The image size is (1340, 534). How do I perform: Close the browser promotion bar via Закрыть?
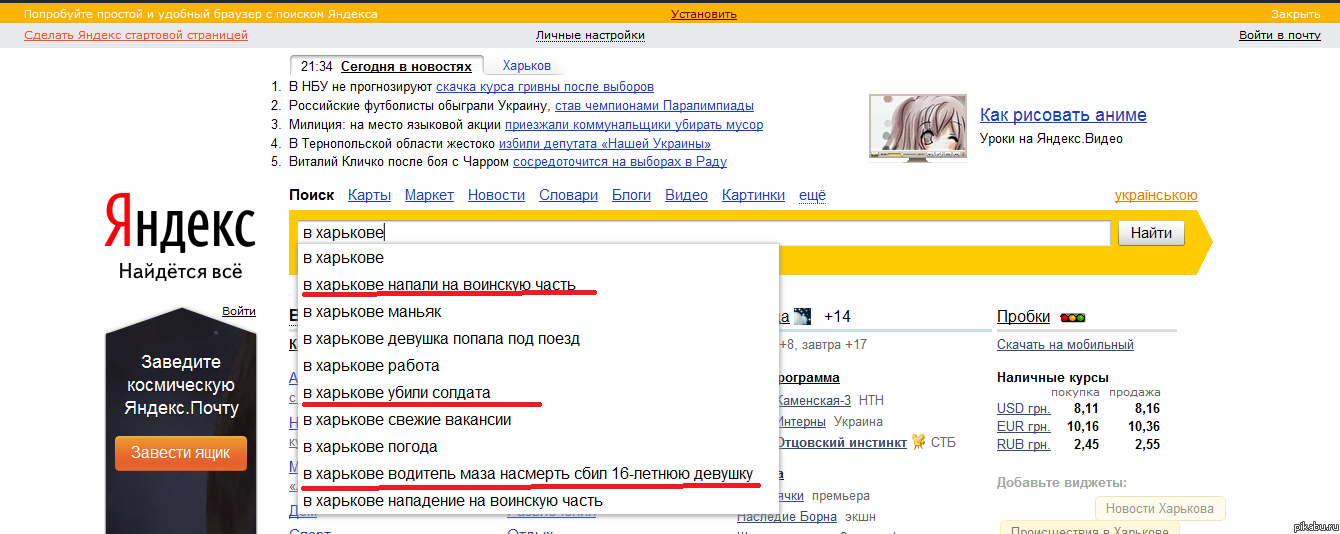pyautogui.click(x=1295, y=14)
